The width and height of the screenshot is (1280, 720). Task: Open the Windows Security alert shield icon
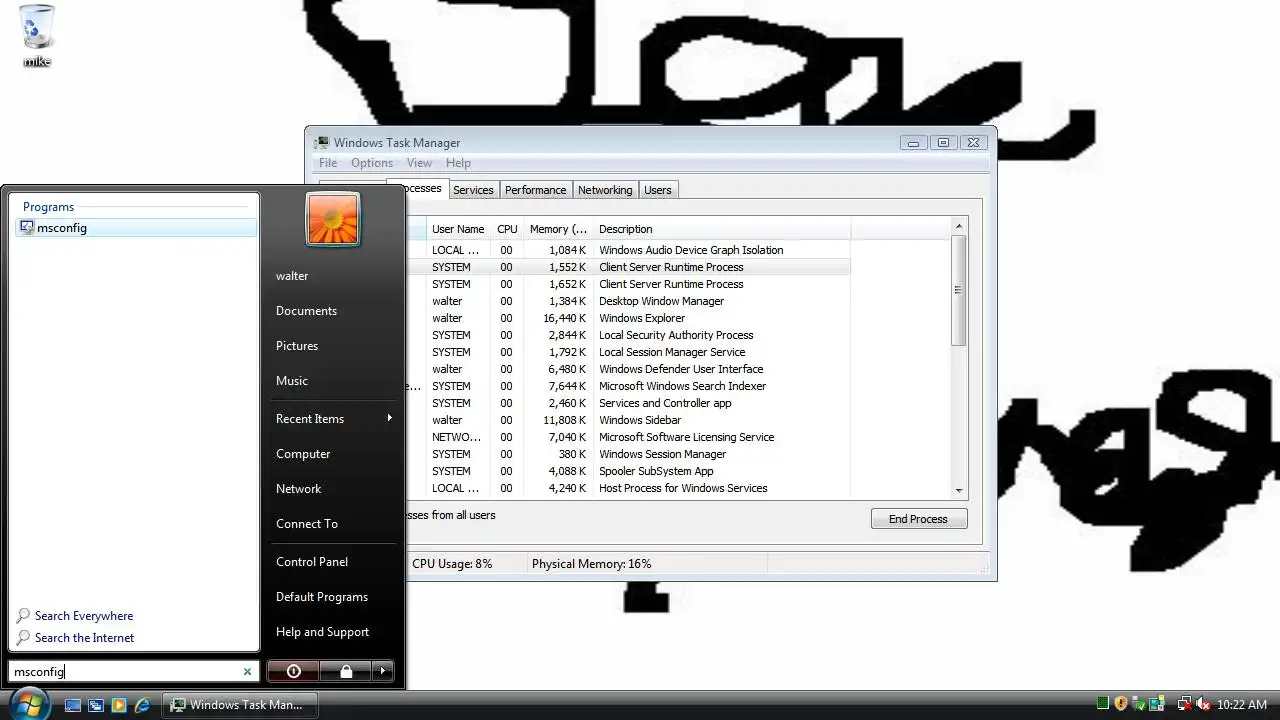(1121, 704)
